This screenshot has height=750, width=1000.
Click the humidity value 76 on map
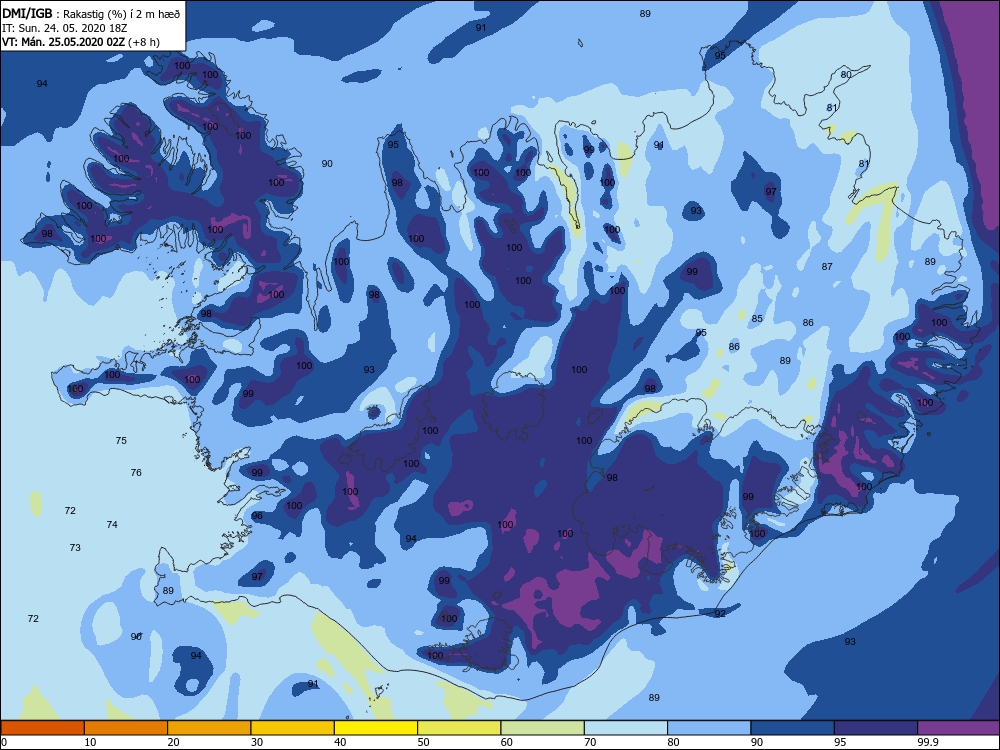point(136,473)
